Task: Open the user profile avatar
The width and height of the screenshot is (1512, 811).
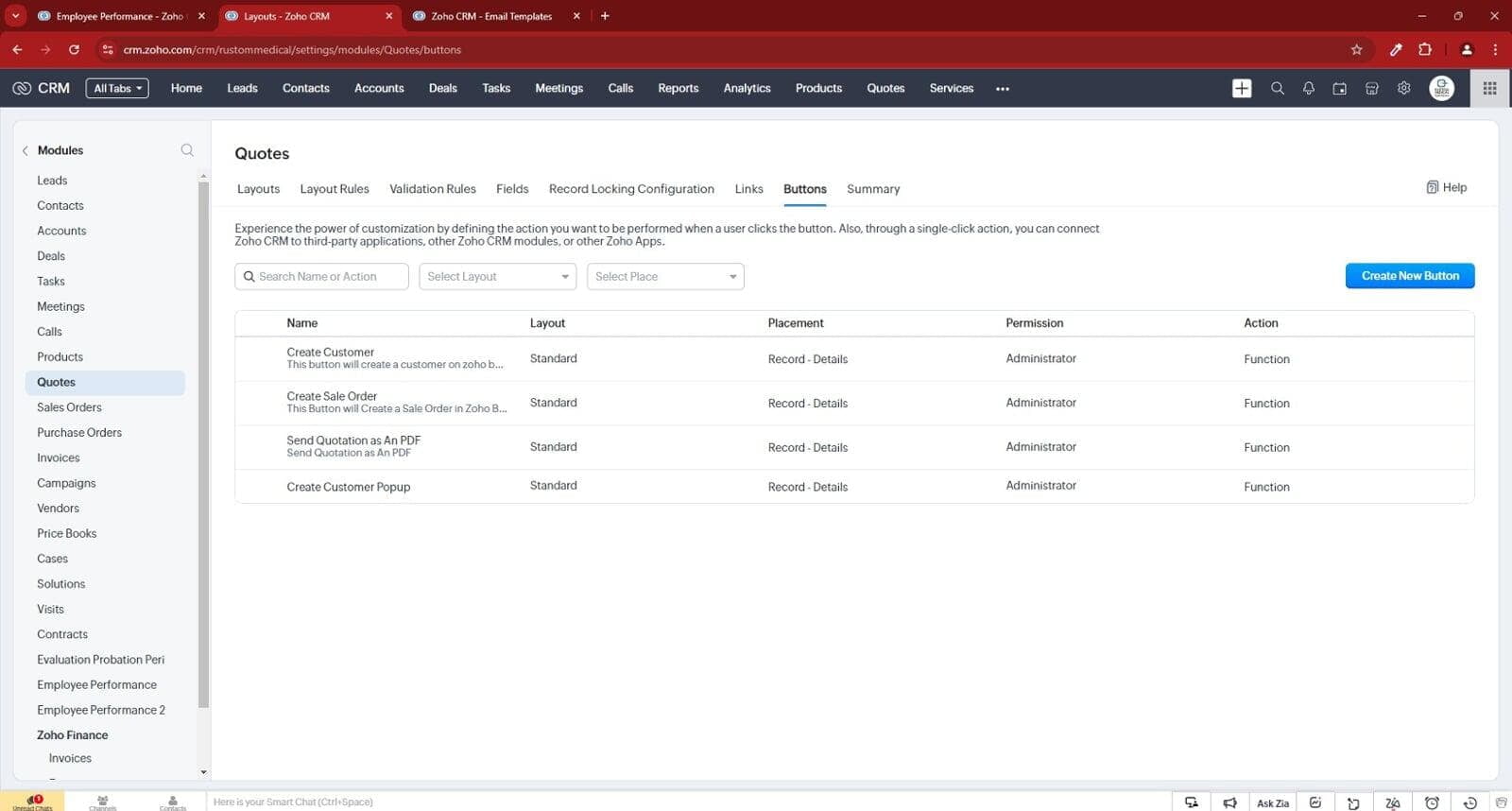Action: tap(1441, 88)
